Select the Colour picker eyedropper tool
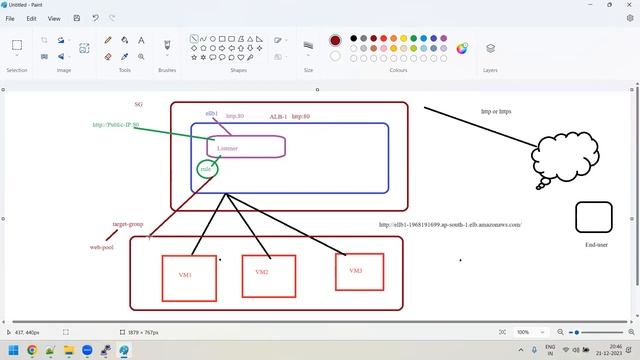The image size is (640, 360). (124, 57)
